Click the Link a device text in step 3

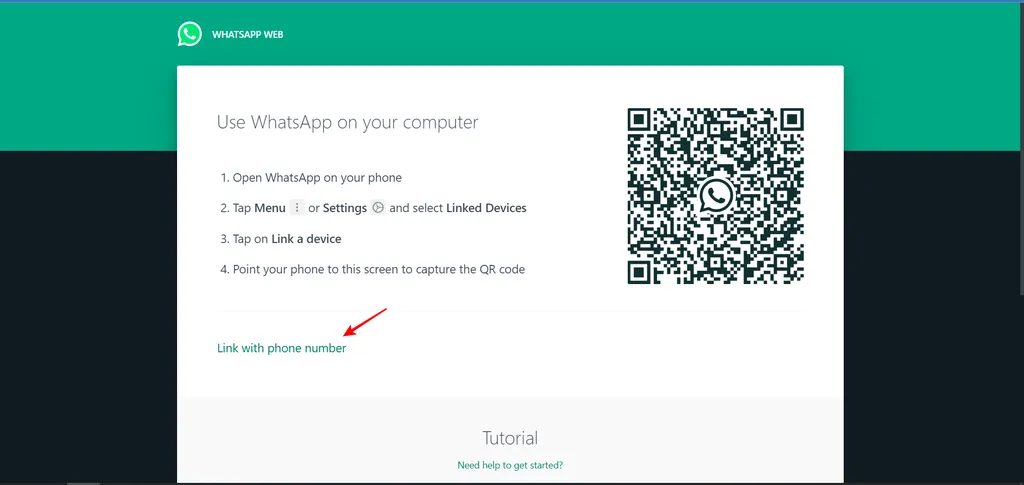pos(306,239)
